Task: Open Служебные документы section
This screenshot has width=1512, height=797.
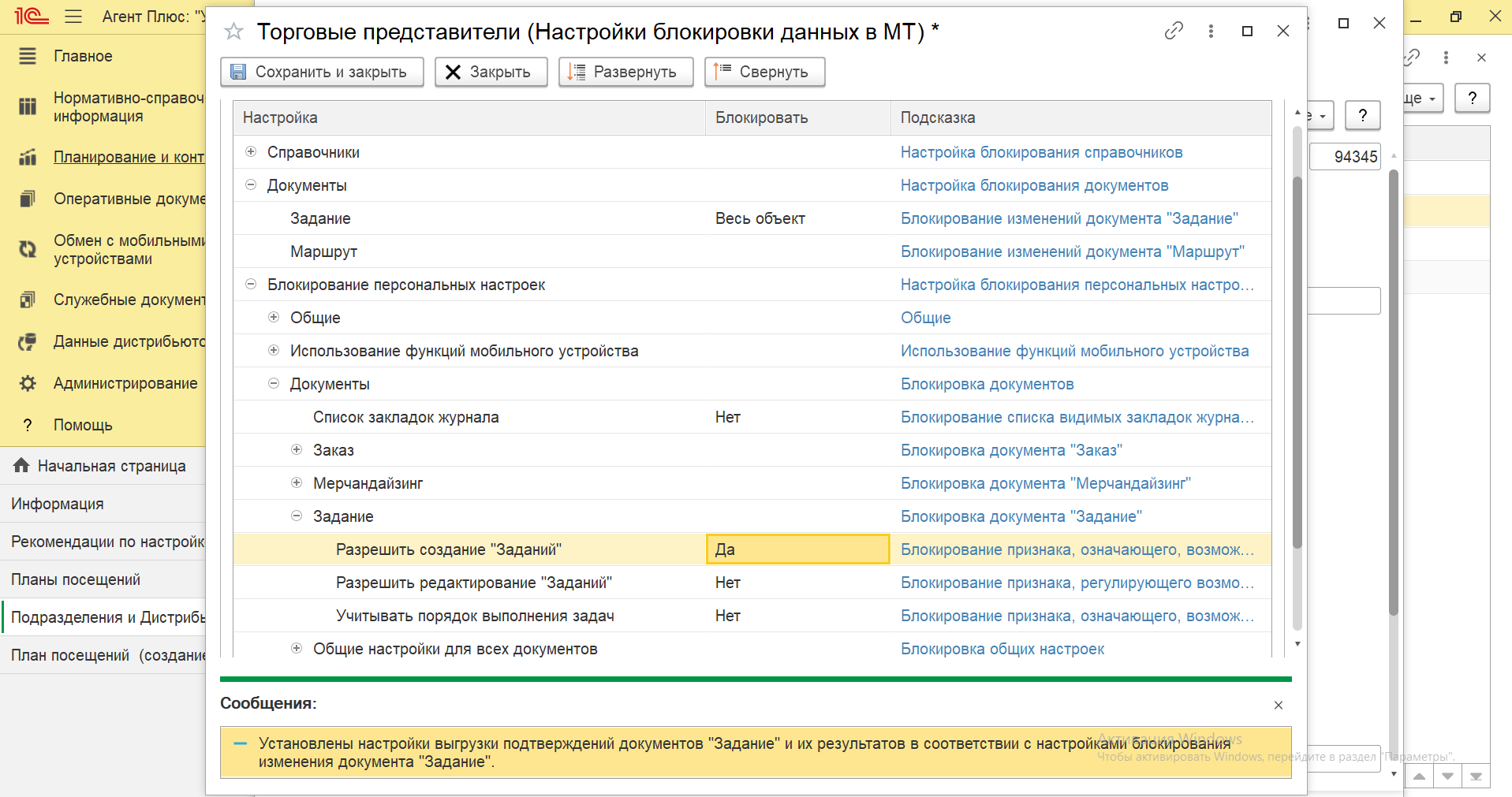Action: tap(129, 300)
